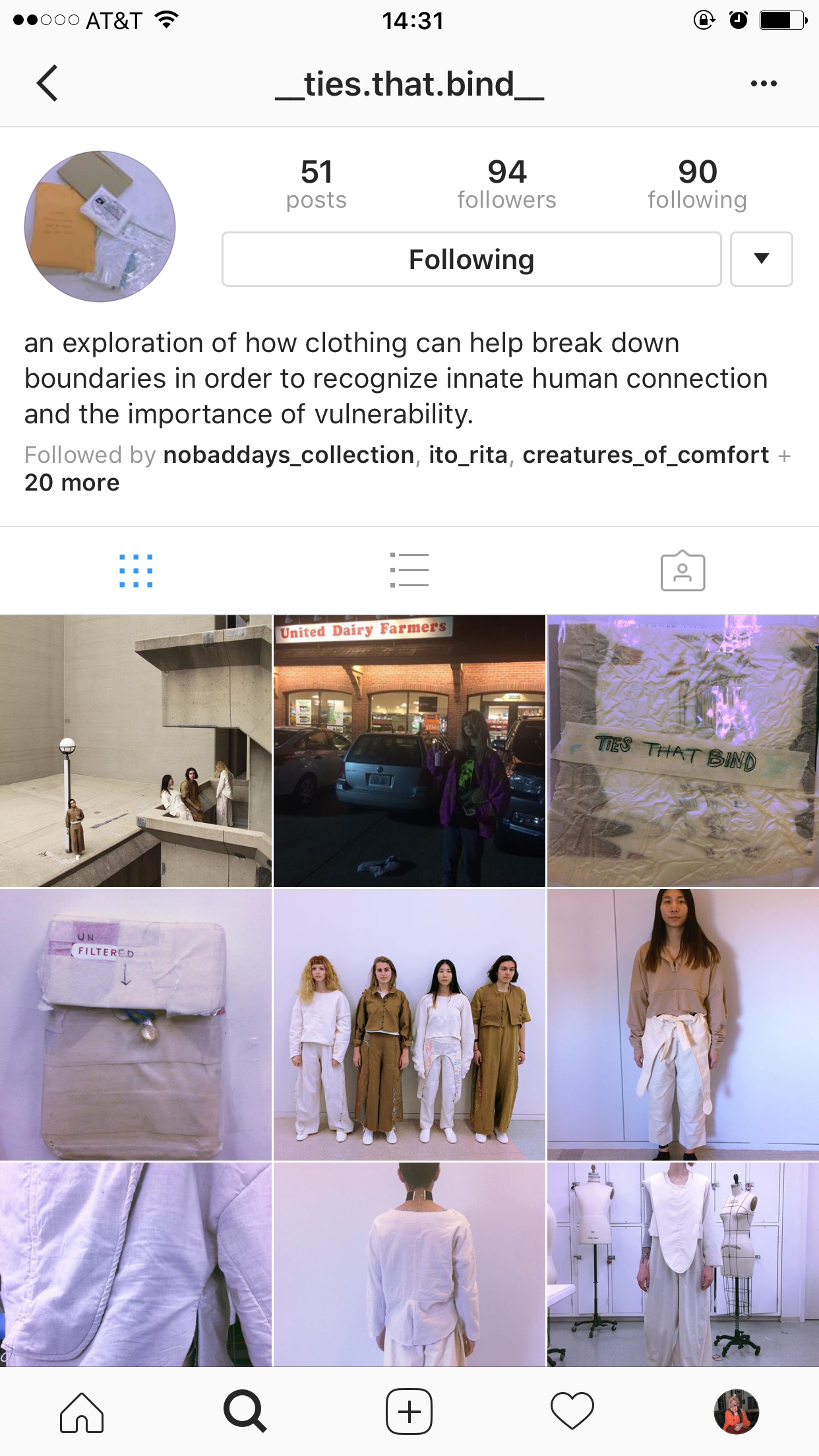Expand the 20 more followers link
The image size is (819, 1456).
72,483
